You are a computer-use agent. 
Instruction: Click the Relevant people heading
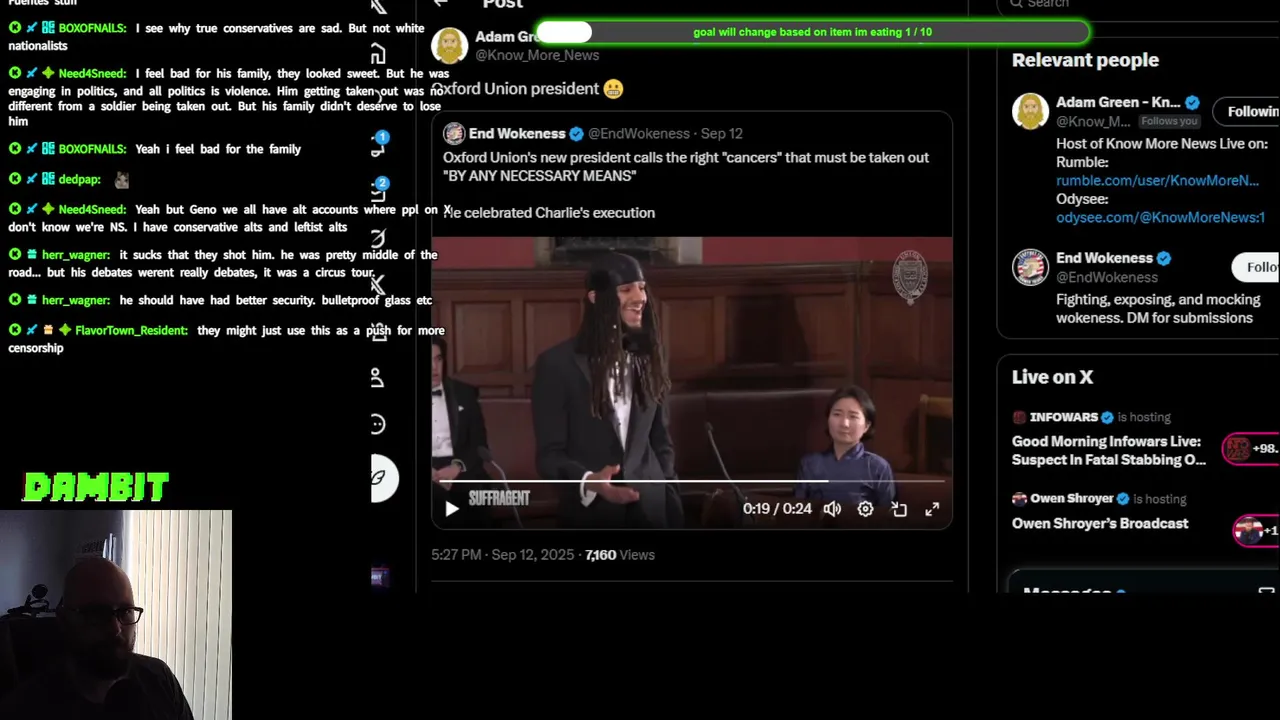click(1085, 60)
